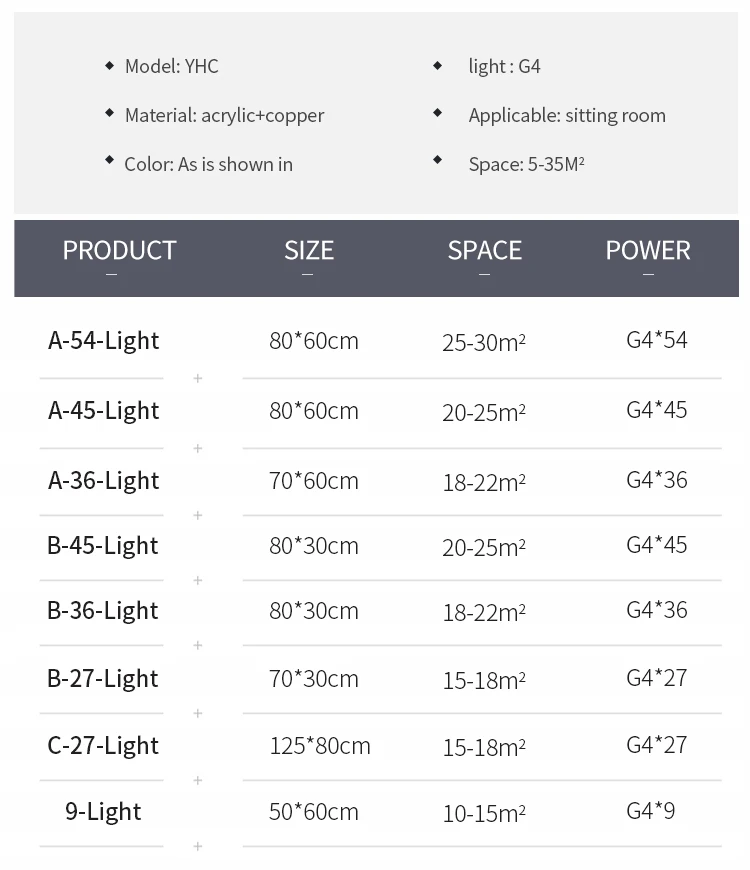Click the 50*60cm size value
The image size is (750, 870).
pos(313,811)
